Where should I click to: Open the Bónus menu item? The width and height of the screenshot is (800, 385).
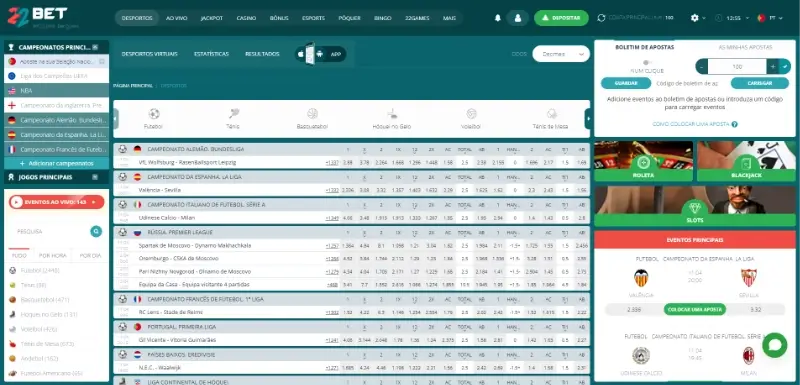[279, 18]
